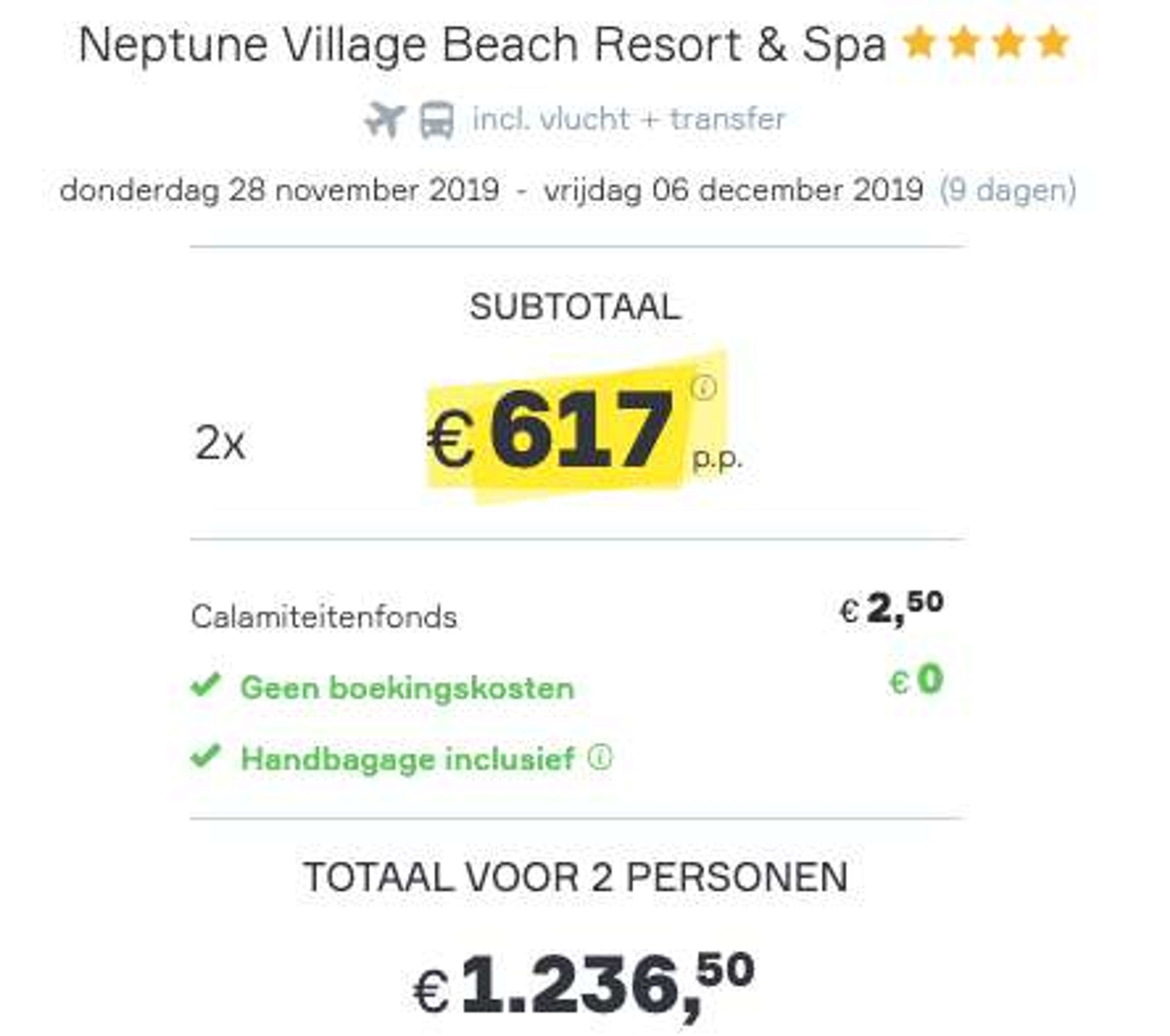Click the first gold rating star
This screenshot has width=1170, height=1036.
tap(919, 43)
